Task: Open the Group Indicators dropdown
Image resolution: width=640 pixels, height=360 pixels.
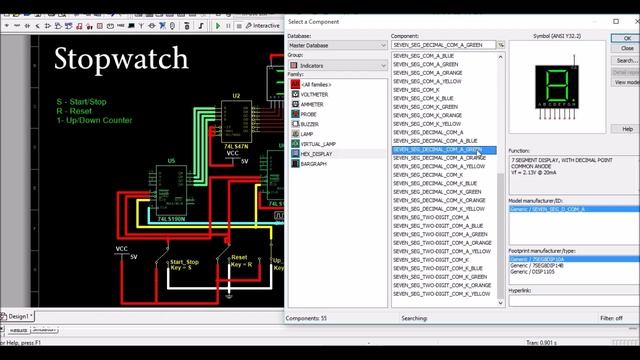Action: 338,65
